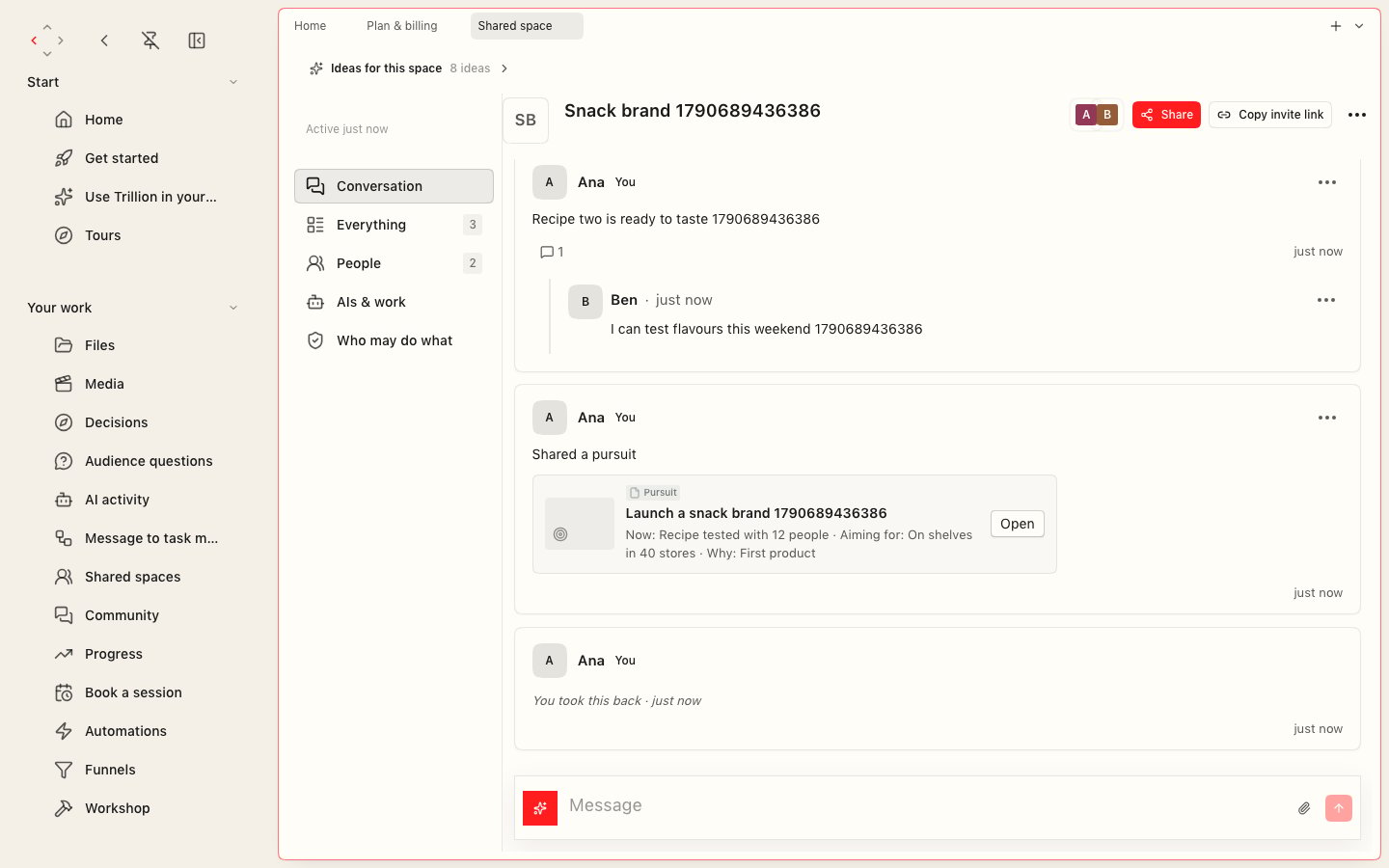The height and width of the screenshot is (868, 1389).
Task: Click the Message input field
Action: [x=926, y=806]
